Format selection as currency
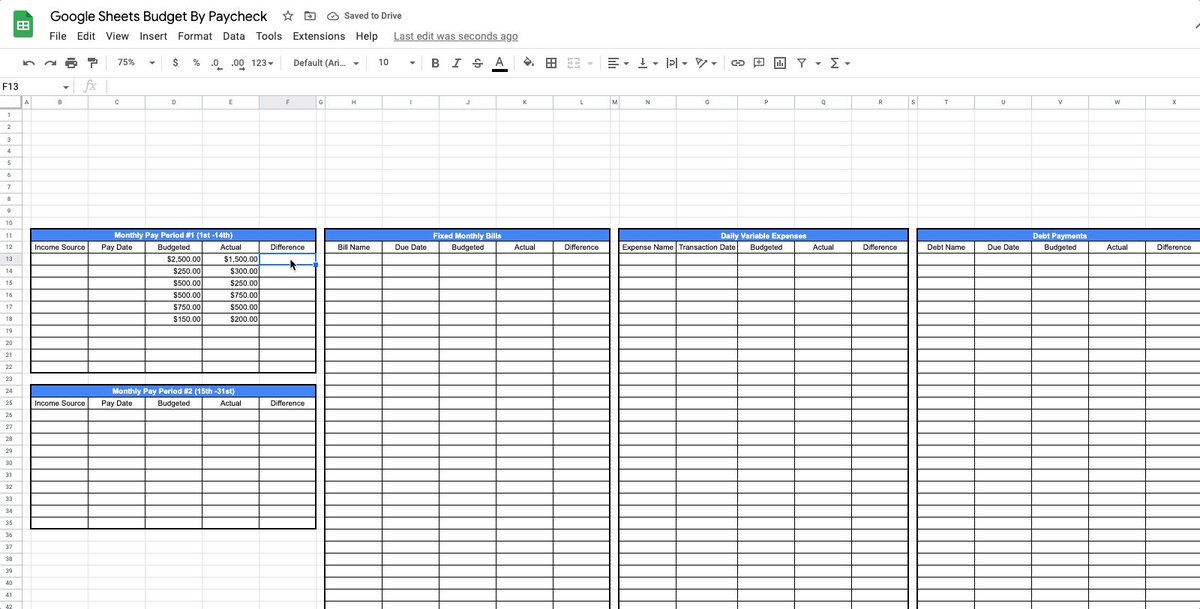Viewport: 1200px width, 609px height. pos(176,63)
